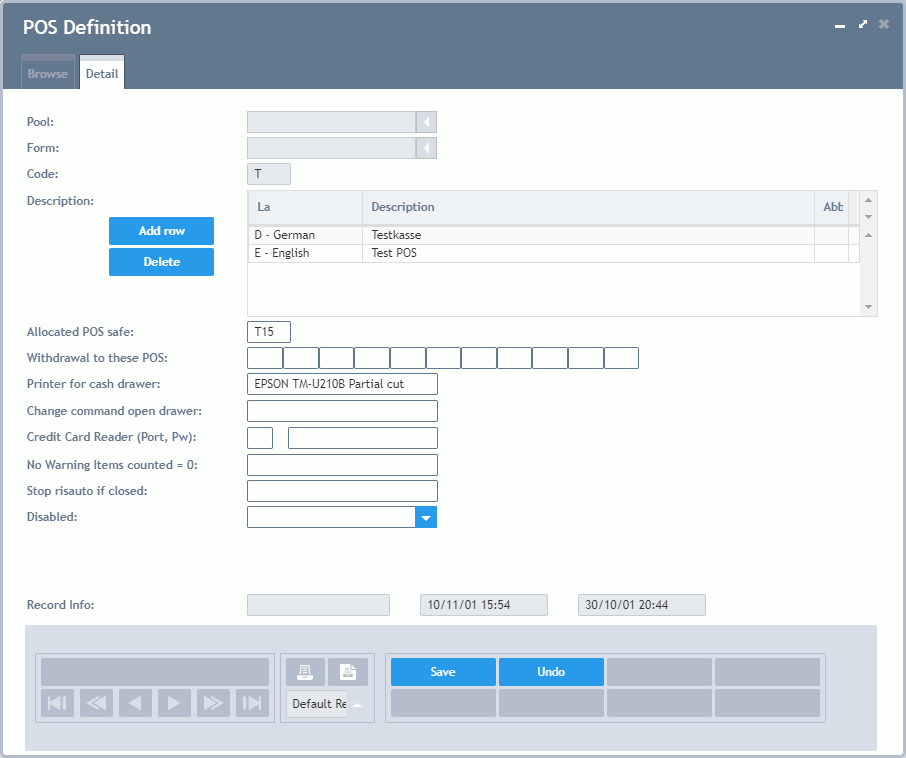906x758 pixels.
Task: Click grid header scroll down arrow
Action: point(868,217)
